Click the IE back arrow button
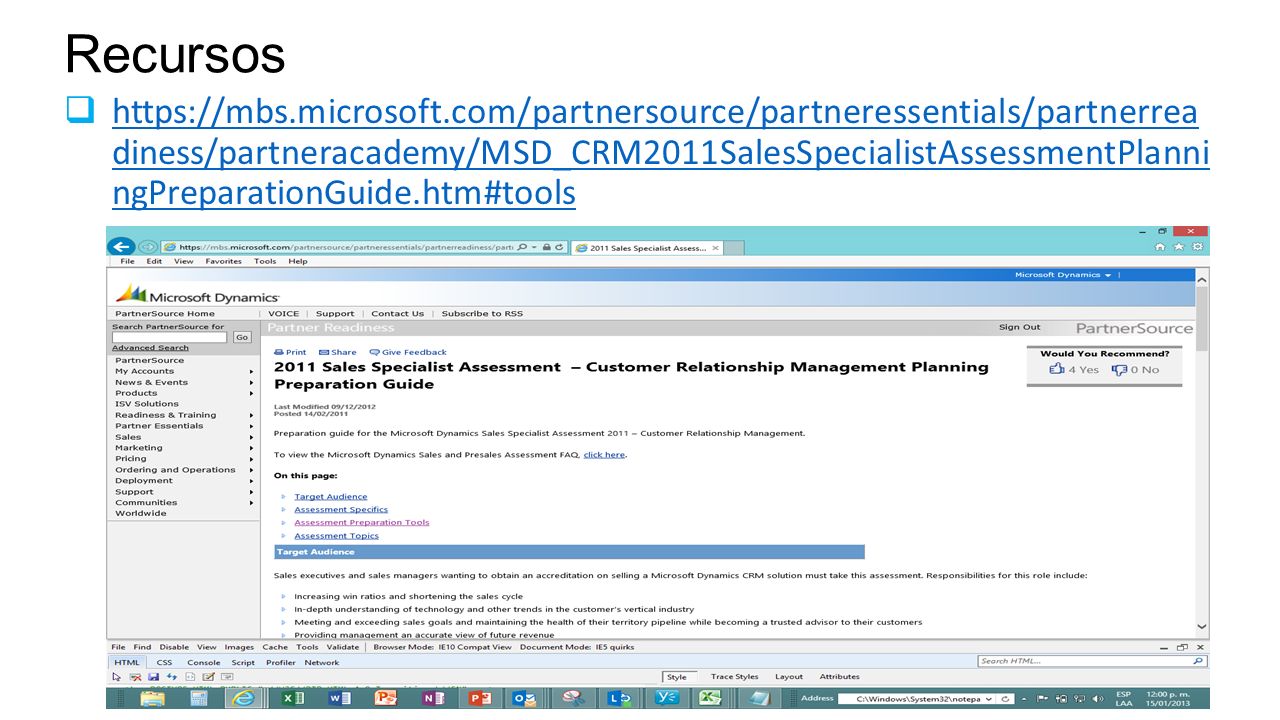The image size is (1280, 720). pyautogui.click(x=121, y=247)
